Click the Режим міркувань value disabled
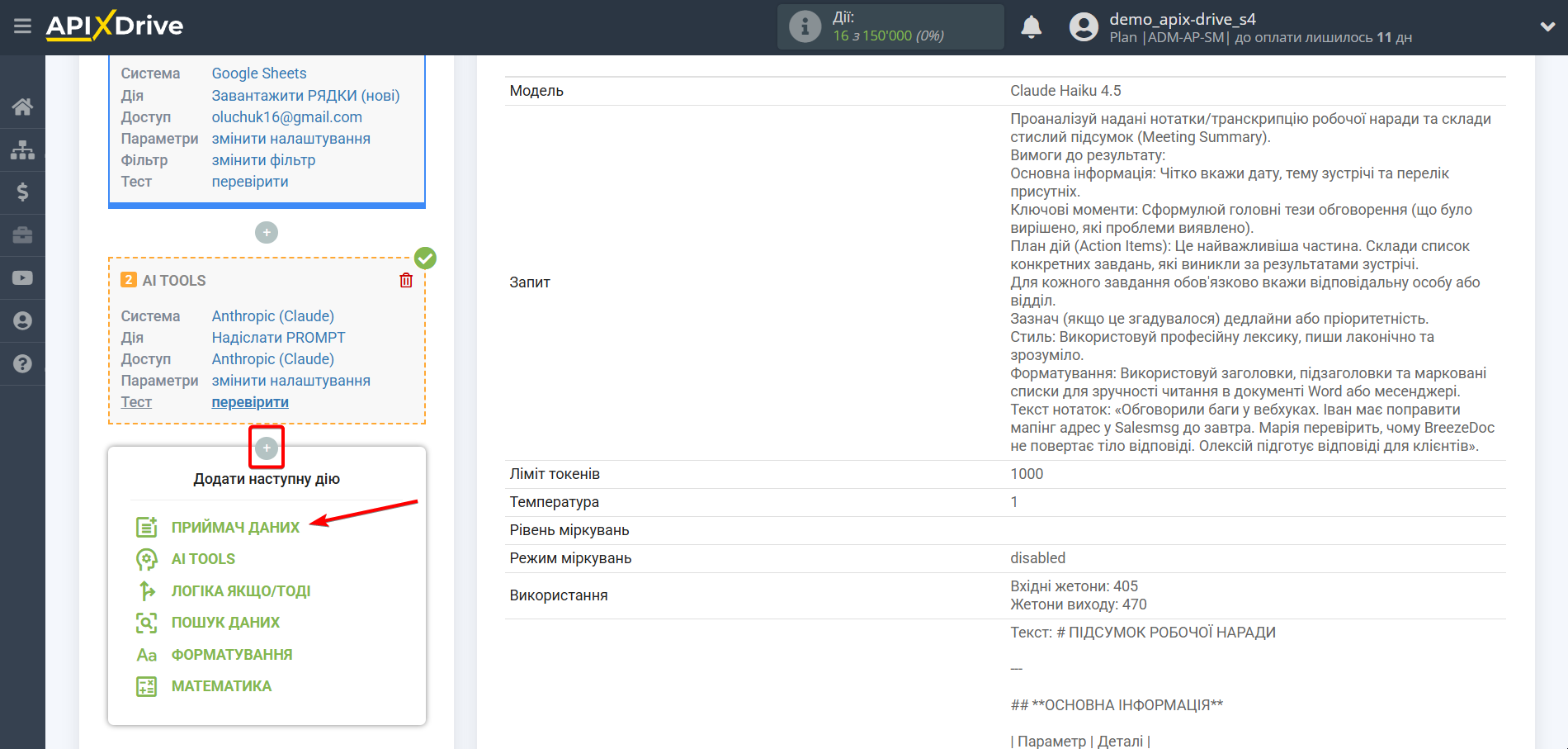 1037,558
